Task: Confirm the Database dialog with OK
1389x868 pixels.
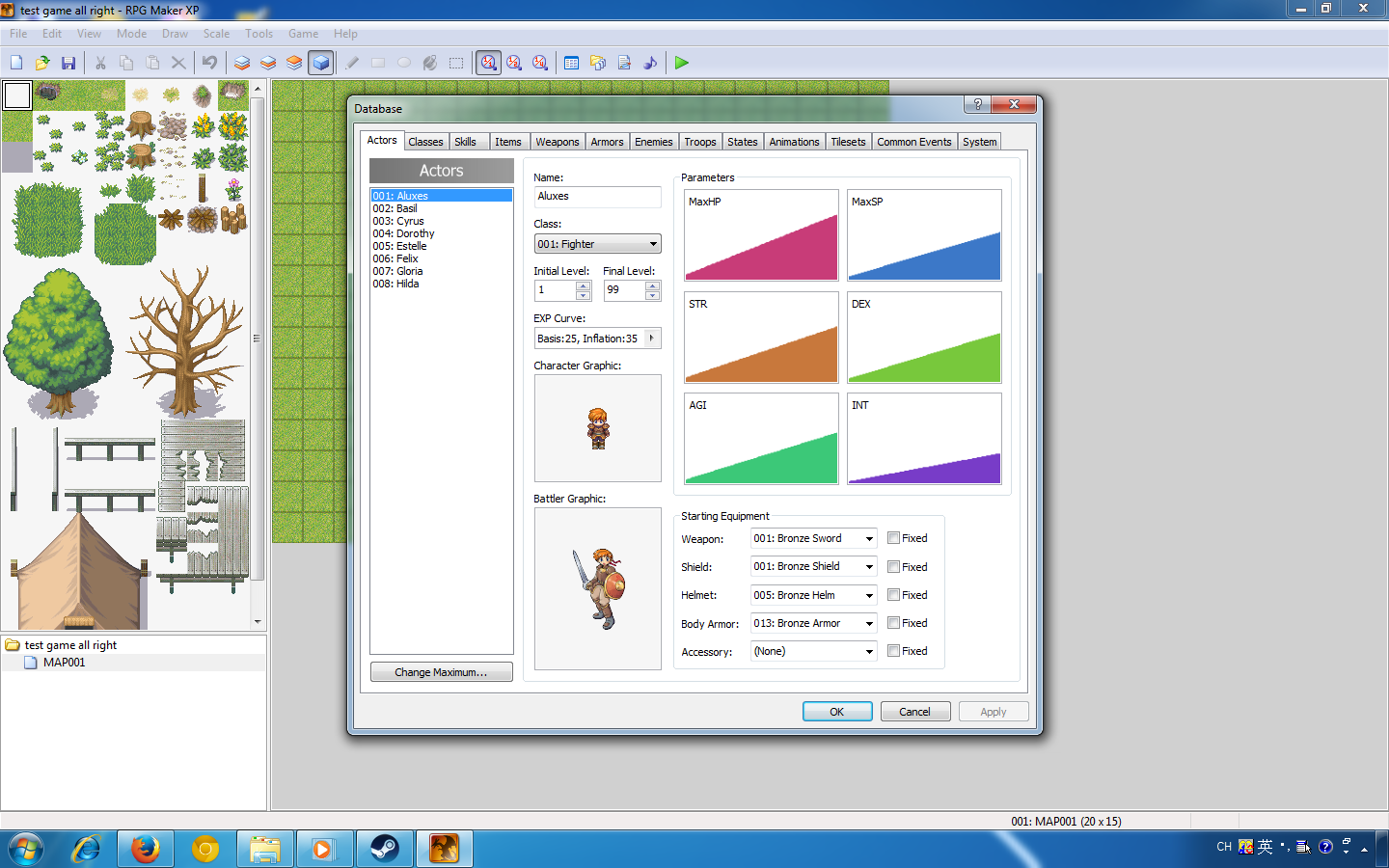Action: 837,712
